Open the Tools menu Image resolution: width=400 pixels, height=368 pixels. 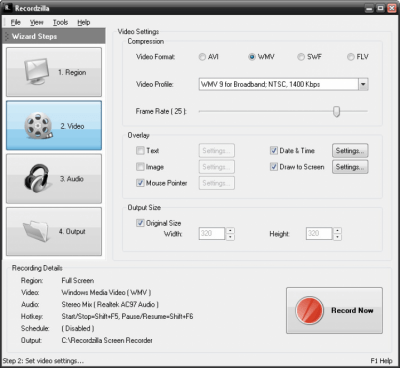60,22
